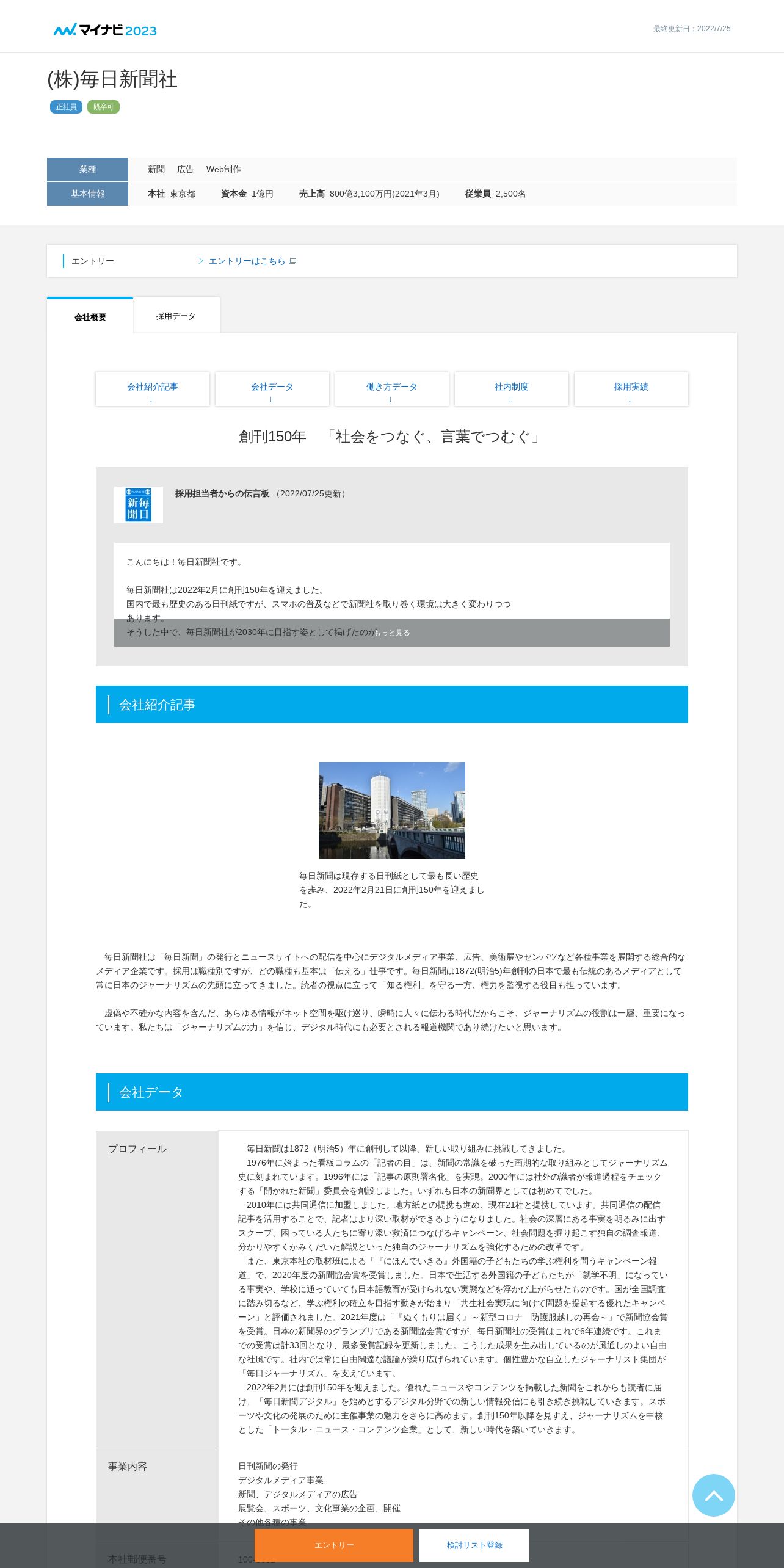Click the 最終更新日：2022/7/25 text
784x1568 pixels.
(x=691, y=29)
